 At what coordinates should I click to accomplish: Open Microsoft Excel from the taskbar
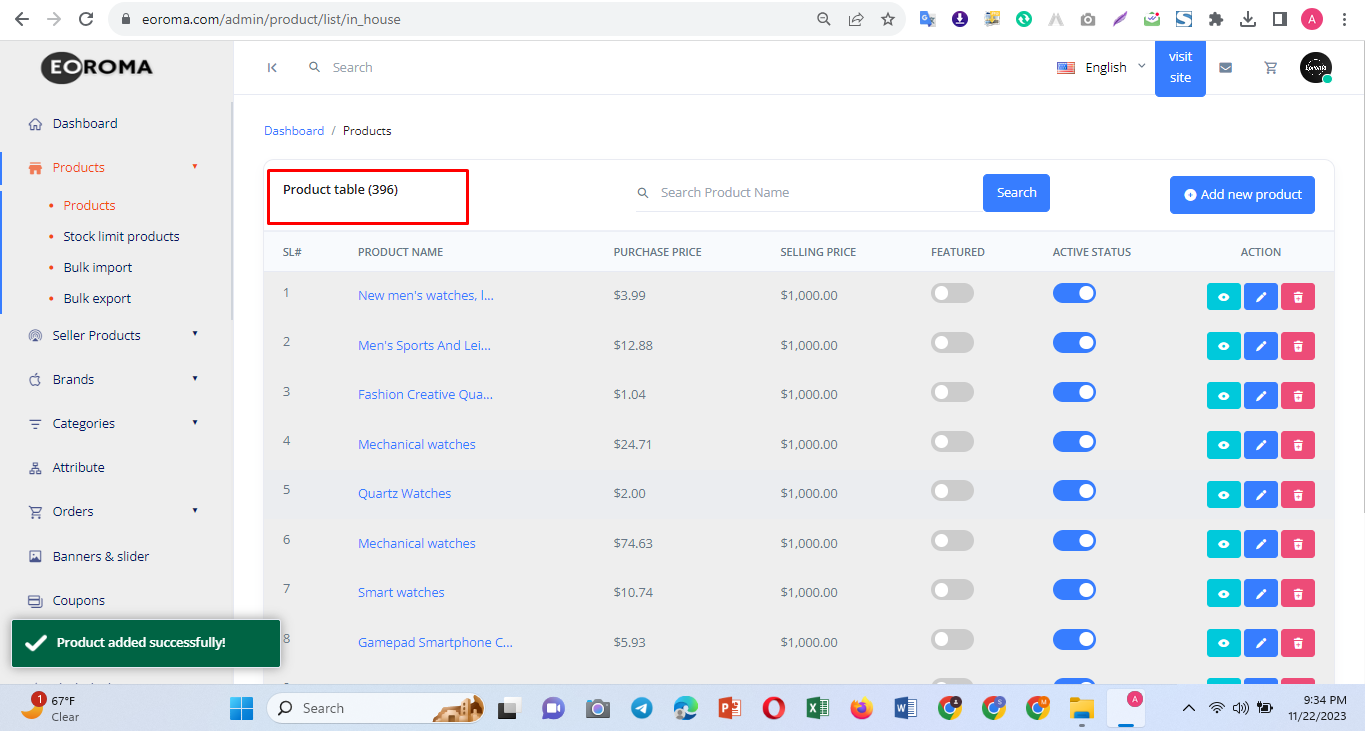[x=817, y=708]
